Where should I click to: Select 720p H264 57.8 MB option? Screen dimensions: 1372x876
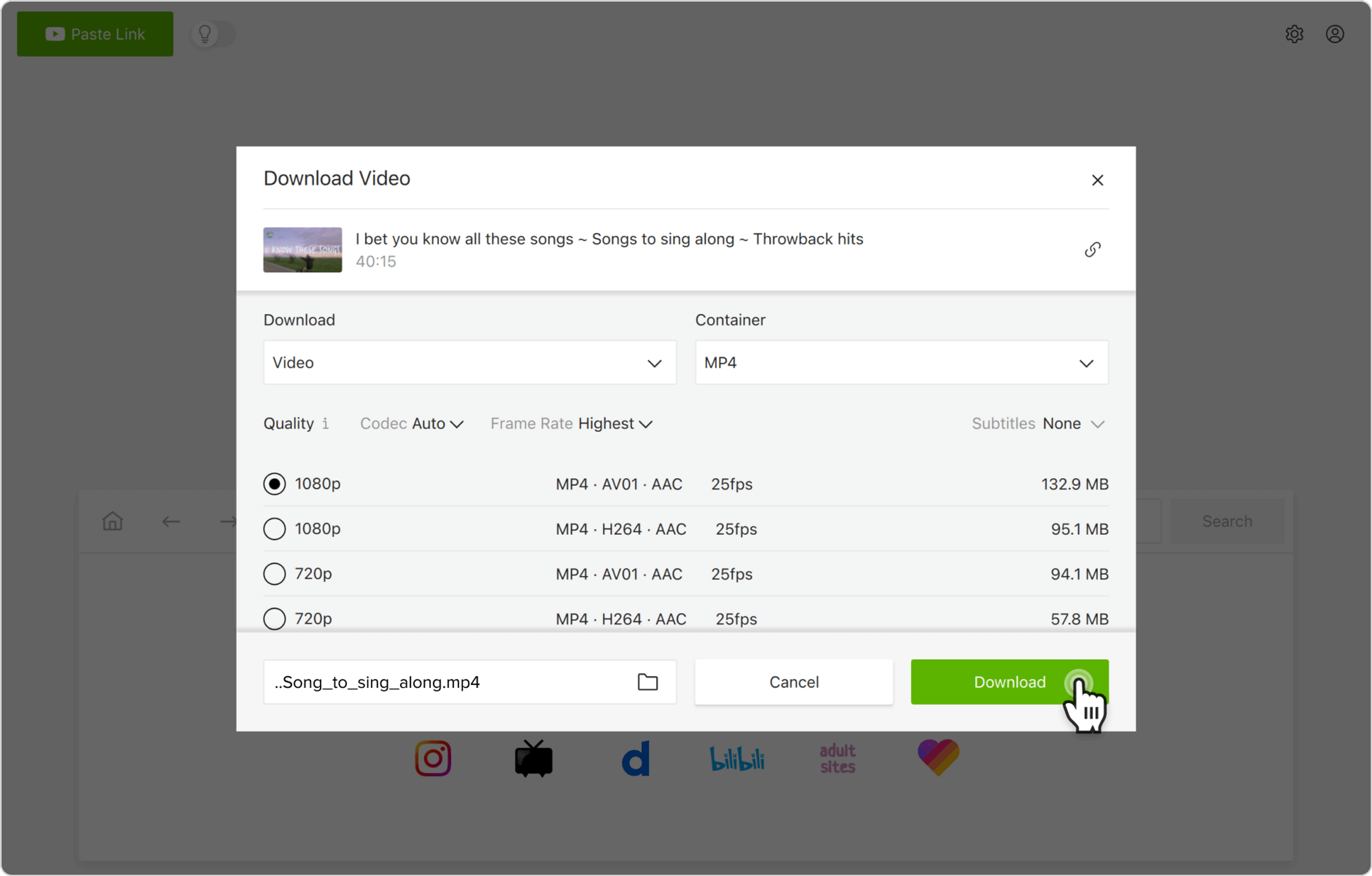275,618
